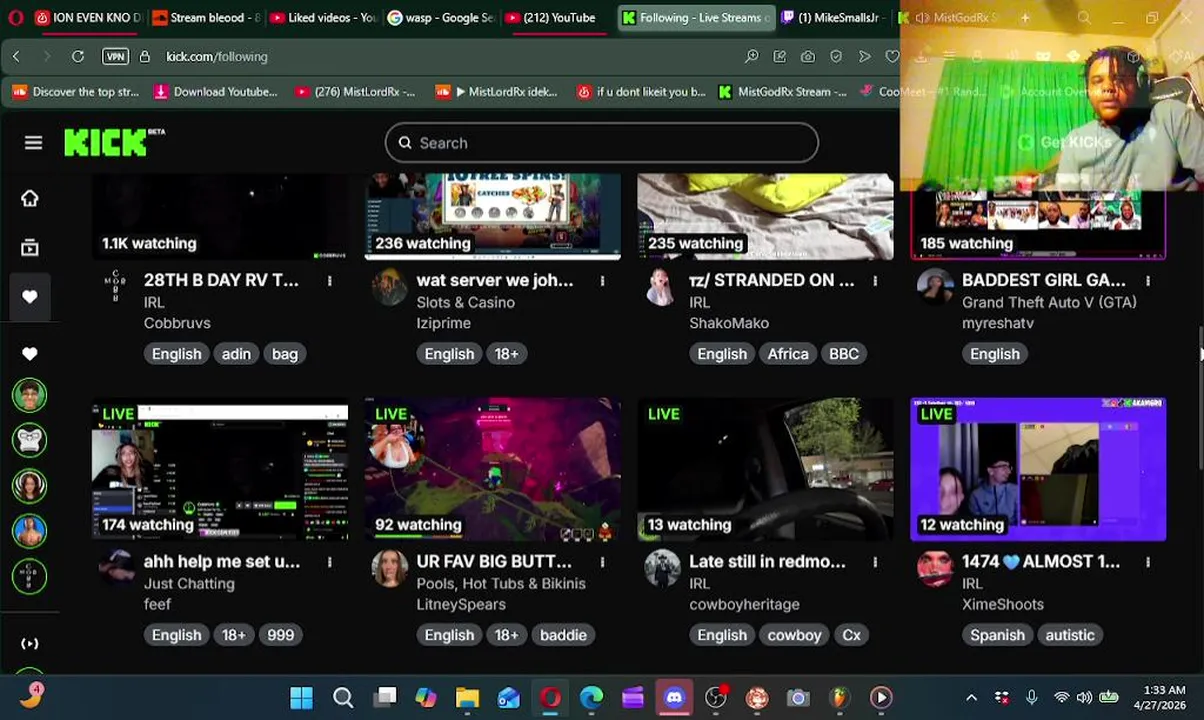The width and height of the screenshot is (1204, 720).
Task: Switch to MikeSmallsJr Twitch tab
Action: point(832,17)
